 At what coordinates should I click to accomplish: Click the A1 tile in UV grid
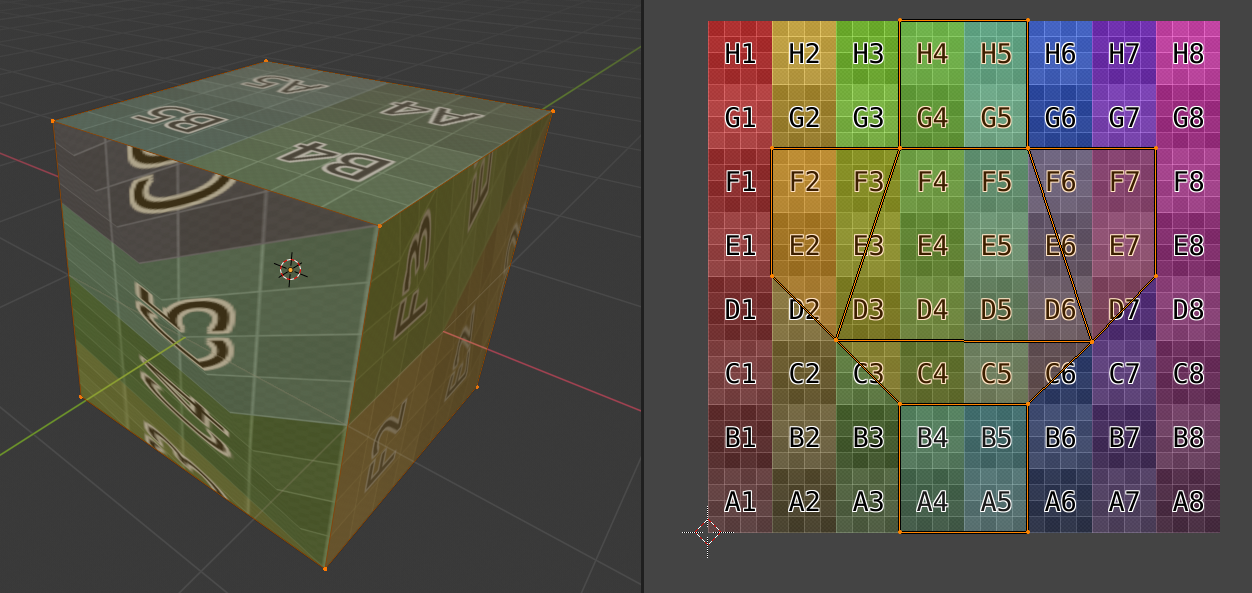pos(740,501)
